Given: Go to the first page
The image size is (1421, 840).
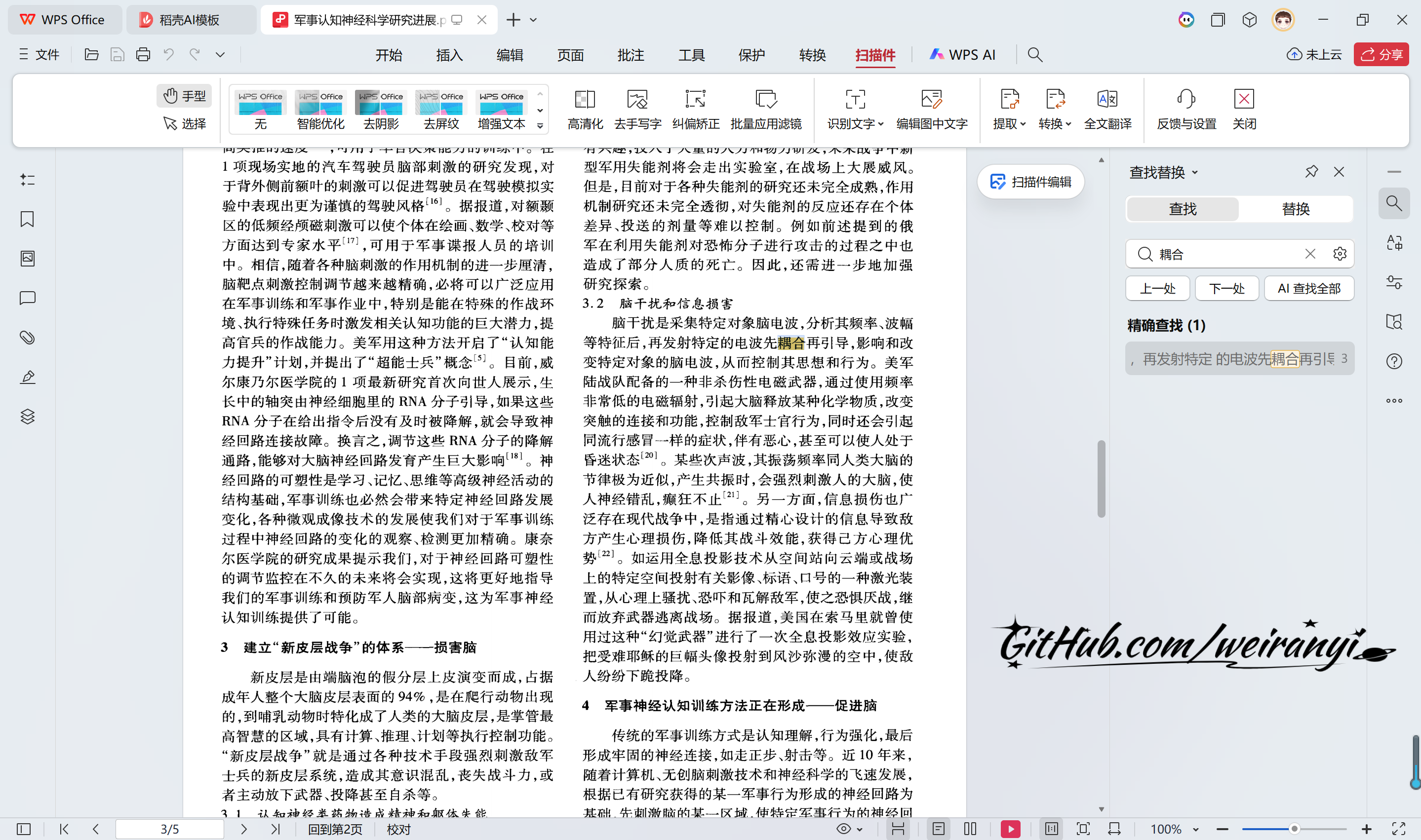Looking at the screenshot, I should coord(64,829).
